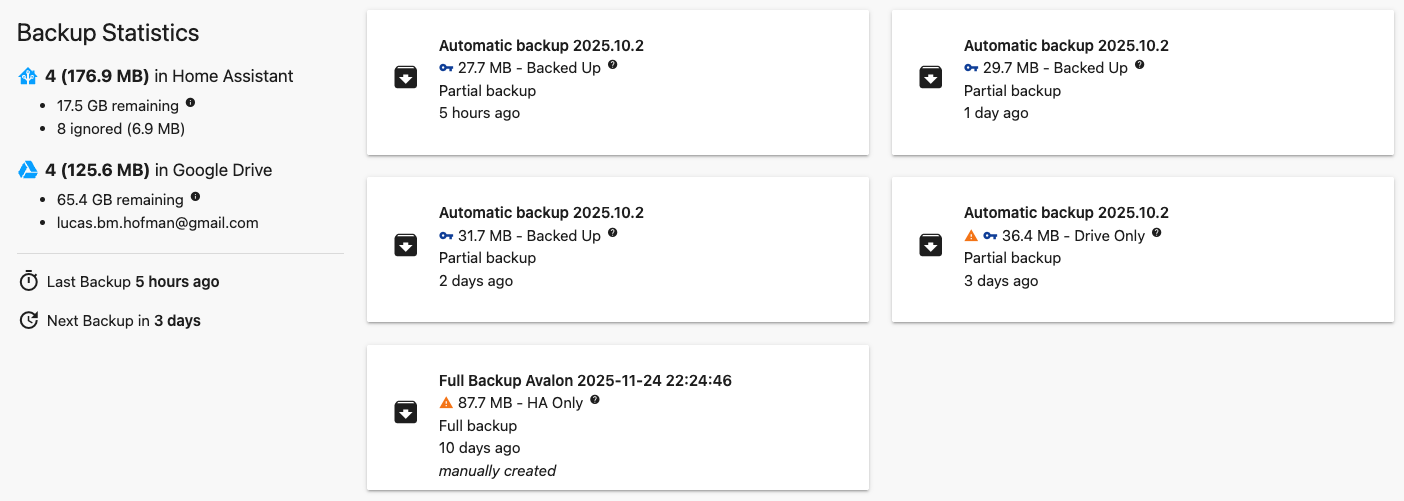Click archive icon on the 29.7 MB backup
Image resolution: width=1404 pixels, height=501 pixels.
click(x=930, y=78)
